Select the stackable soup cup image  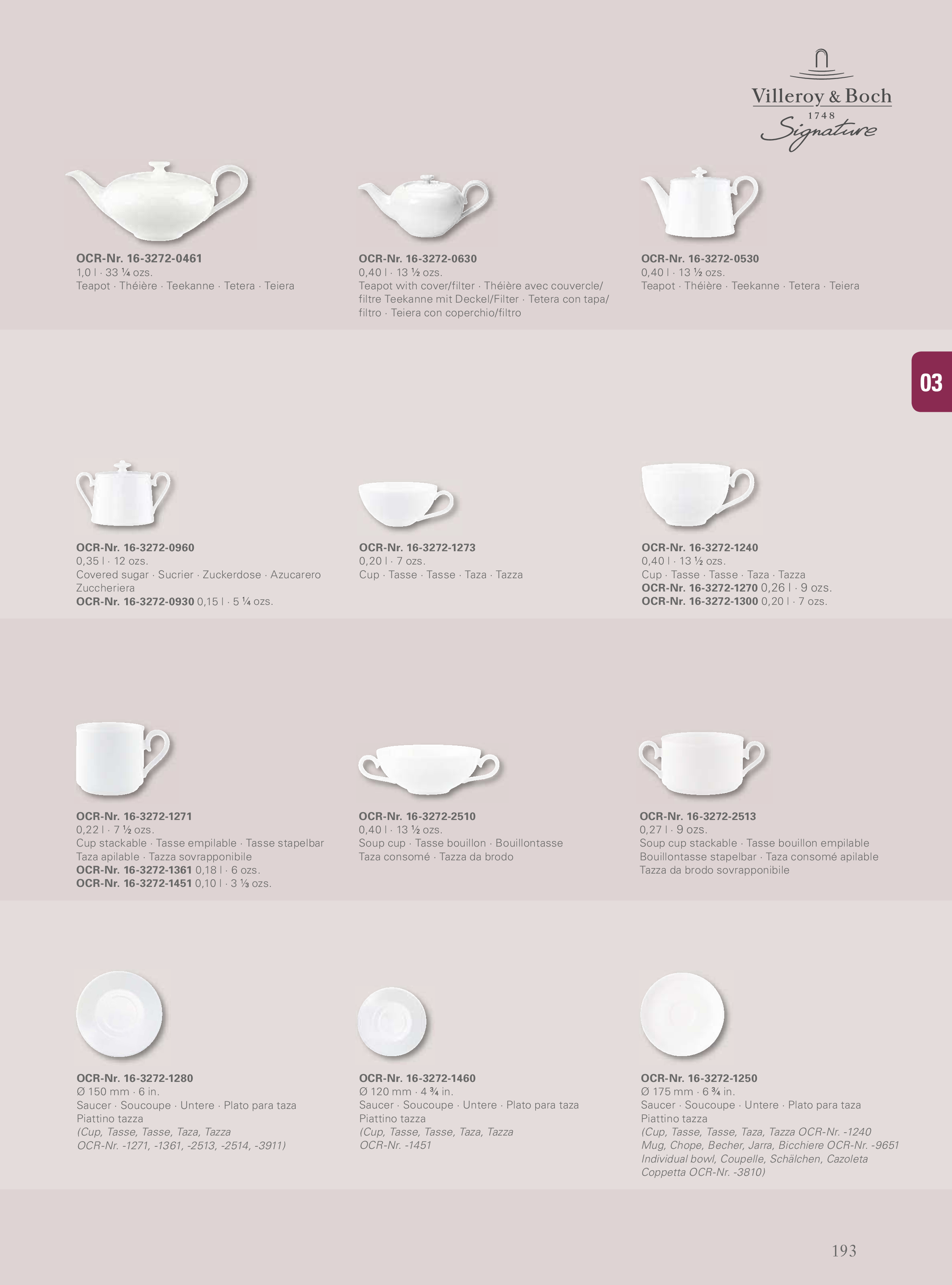tap(702, 764)
